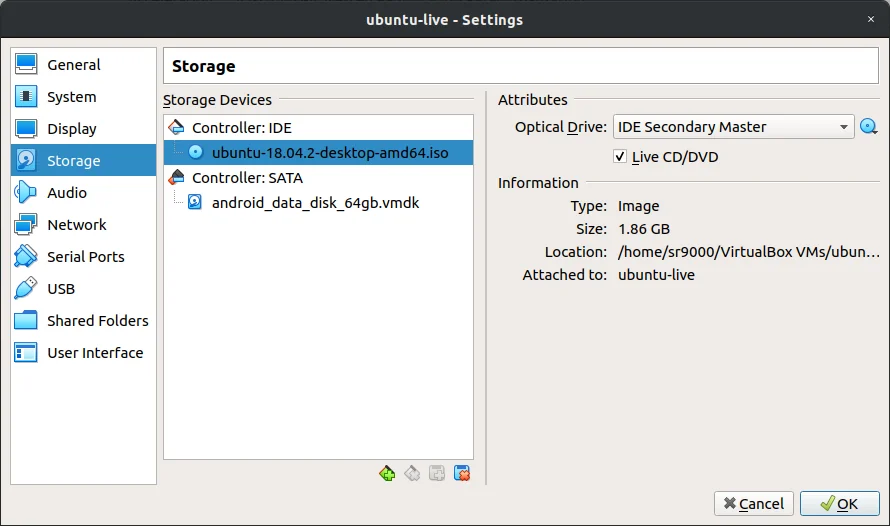Select the Storage category

[83, 161]
